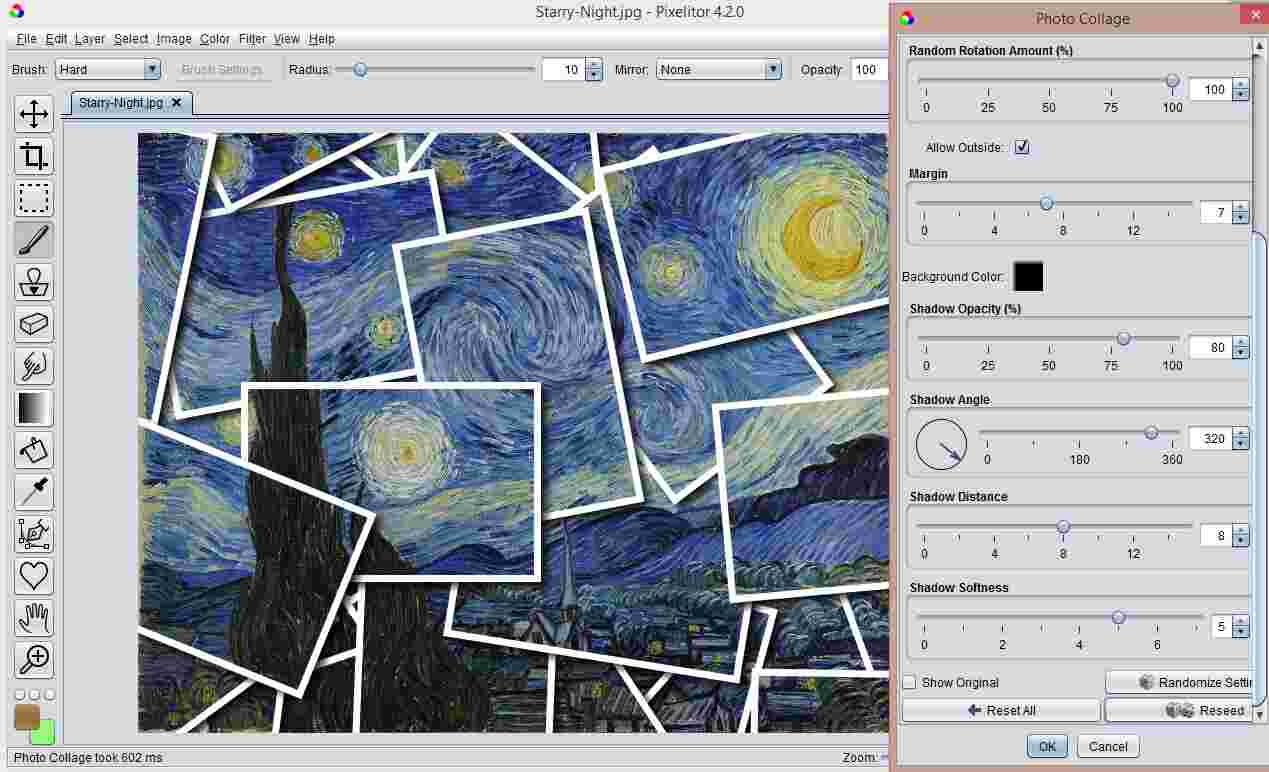Select the Color Picker eyedropper tool
The width and height of the screenshot is (1269, 772).
tap(34, 493)
